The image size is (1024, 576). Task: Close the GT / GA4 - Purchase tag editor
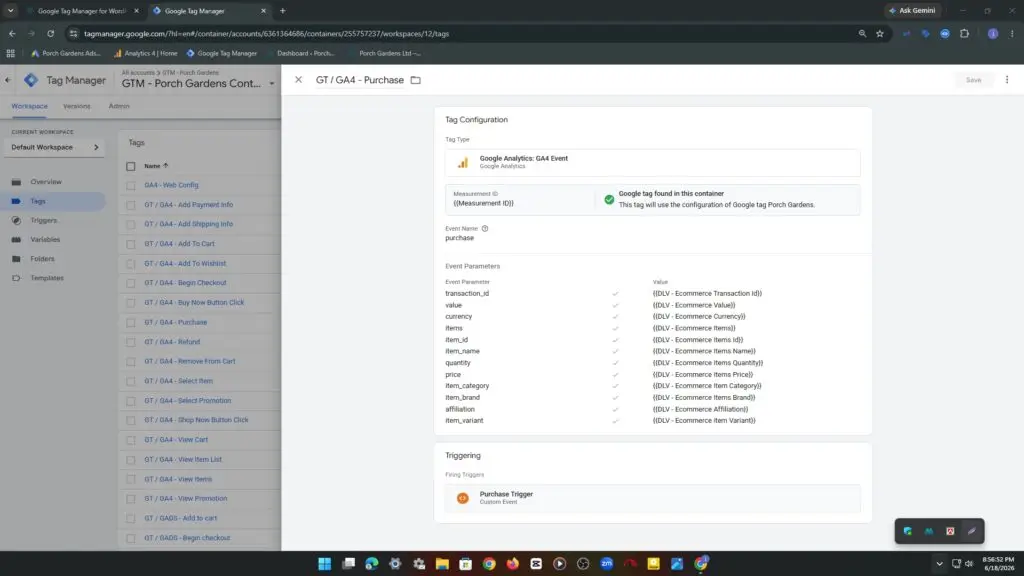click(x=298, y=80)
